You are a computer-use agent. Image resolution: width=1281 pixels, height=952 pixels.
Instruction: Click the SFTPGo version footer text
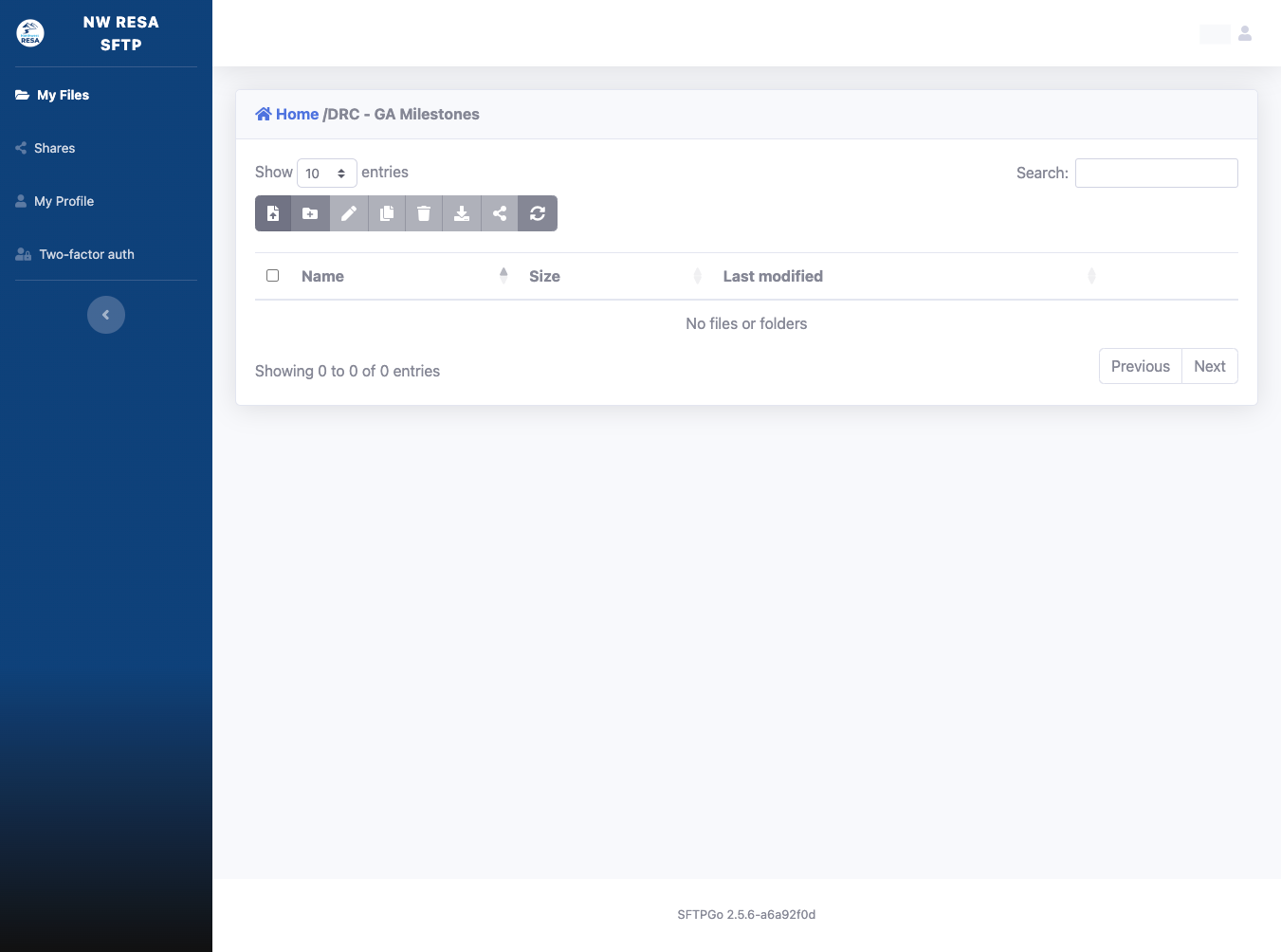746,915
